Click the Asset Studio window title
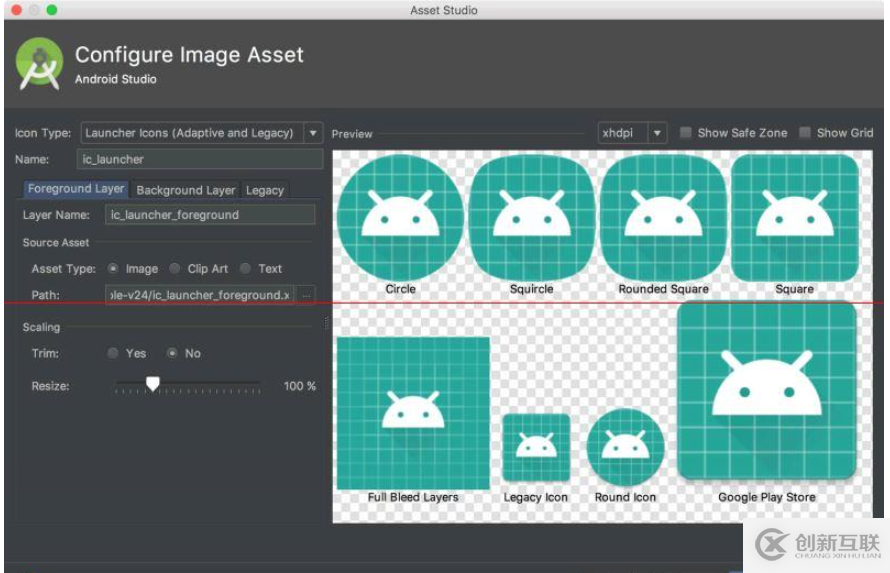This screenshot has height=573, width=890. [x=444, y=10]
